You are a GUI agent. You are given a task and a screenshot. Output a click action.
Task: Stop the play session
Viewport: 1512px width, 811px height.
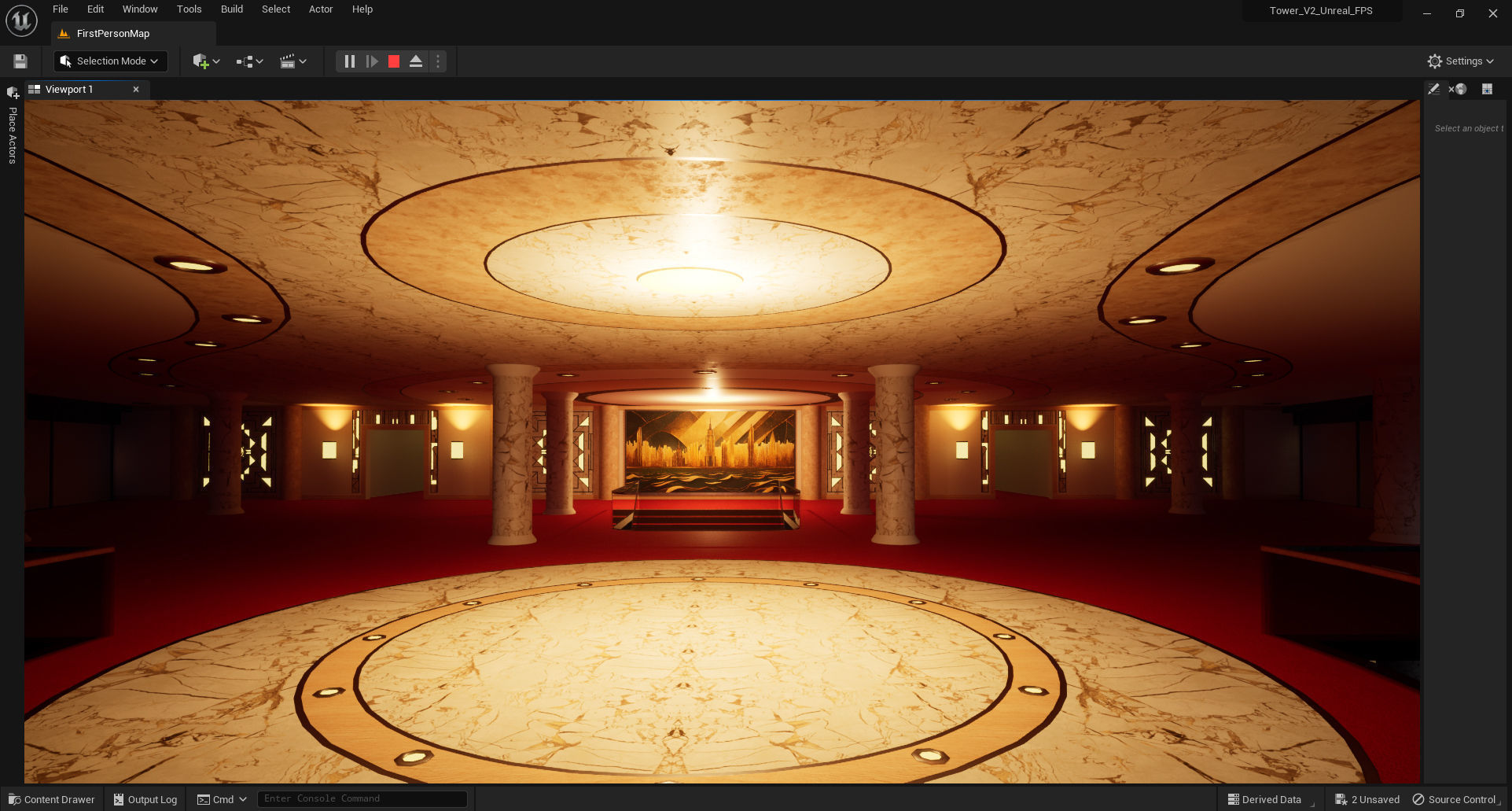pyautogui.click(x=394, y=61)
